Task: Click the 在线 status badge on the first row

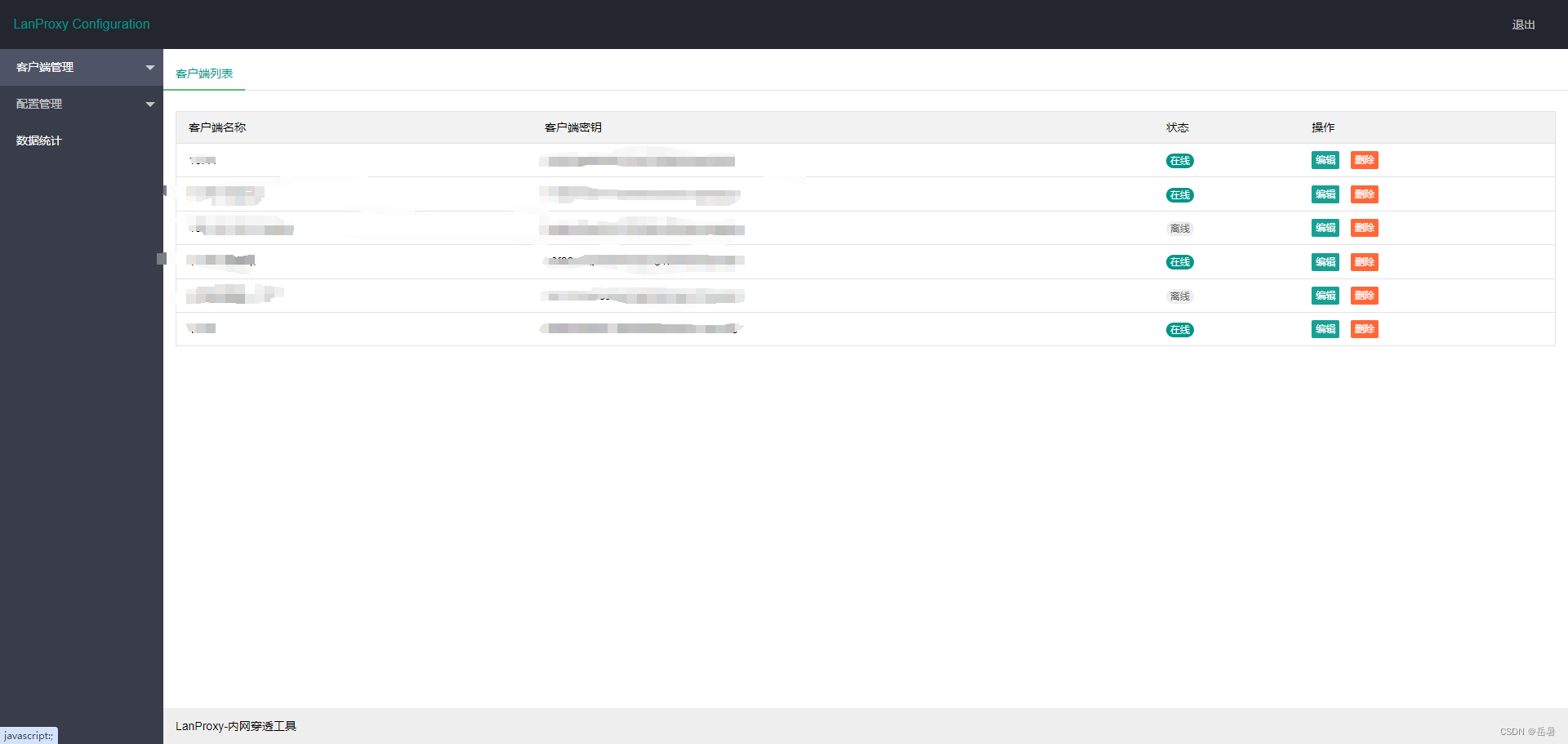Action: pyautogui.click(x=1179, y=160)
